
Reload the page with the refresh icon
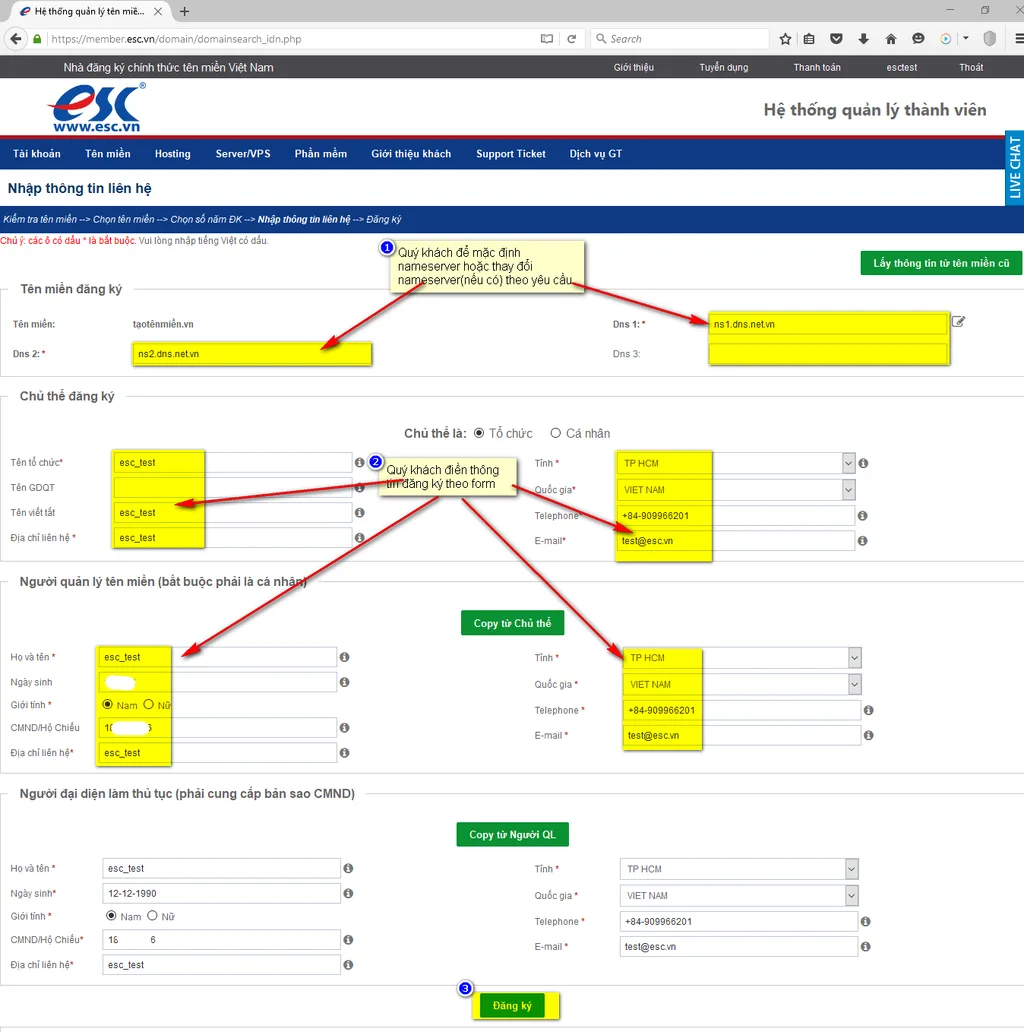[572, 39]
